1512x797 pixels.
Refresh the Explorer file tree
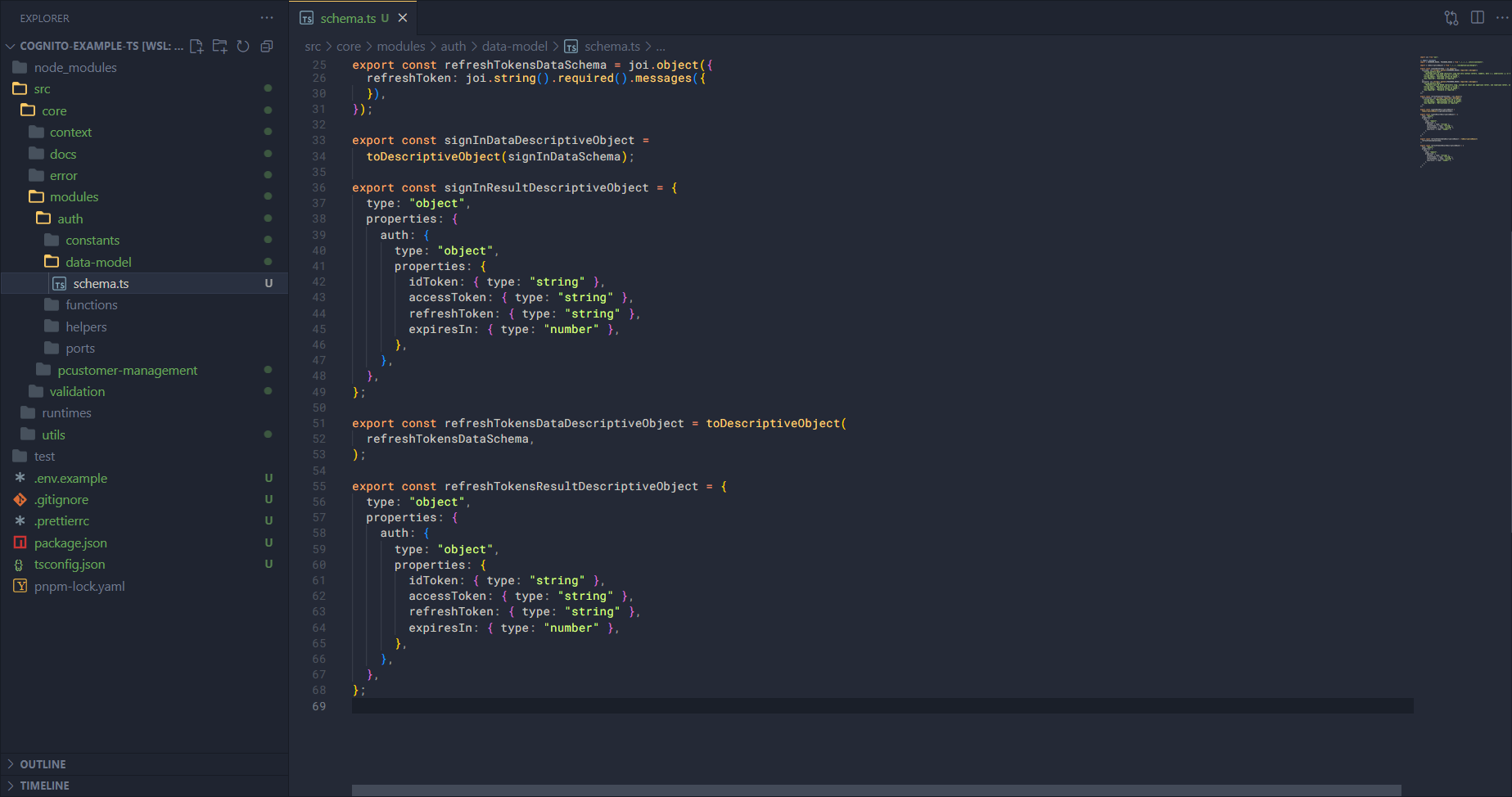[243, 47]
